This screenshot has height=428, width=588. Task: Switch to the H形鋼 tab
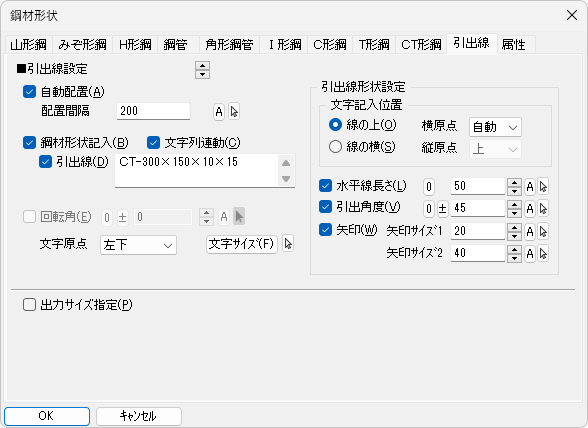(135, 45)
